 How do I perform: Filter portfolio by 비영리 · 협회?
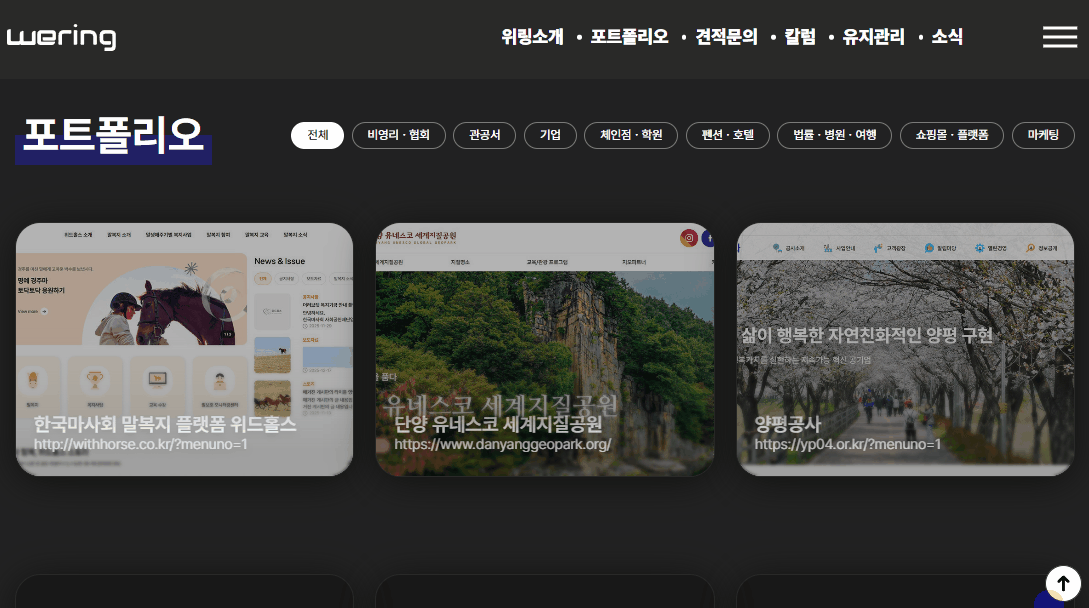pyautogui.click(x=398, y=135)
